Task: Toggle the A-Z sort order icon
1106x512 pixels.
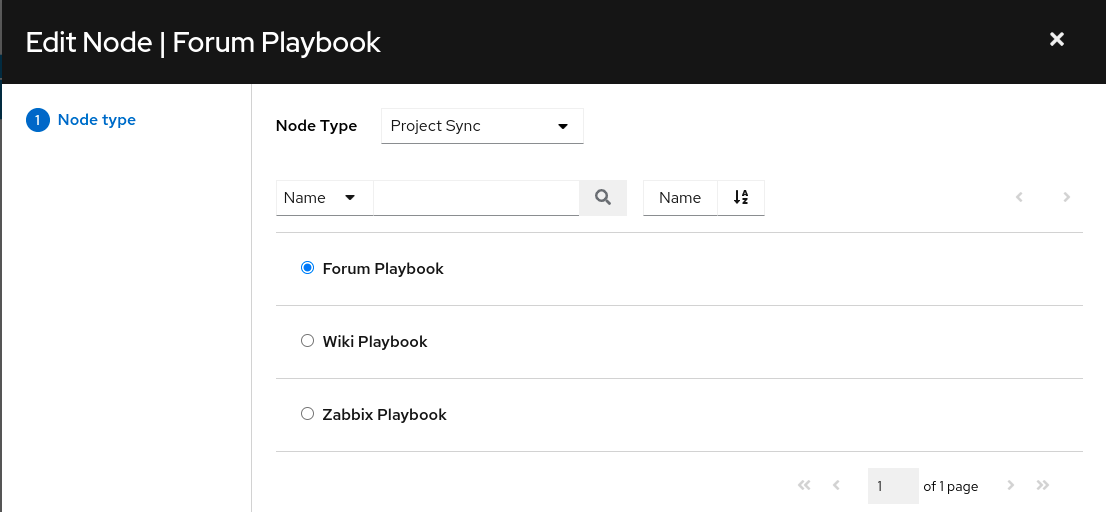Action: (x=741, y=198)
